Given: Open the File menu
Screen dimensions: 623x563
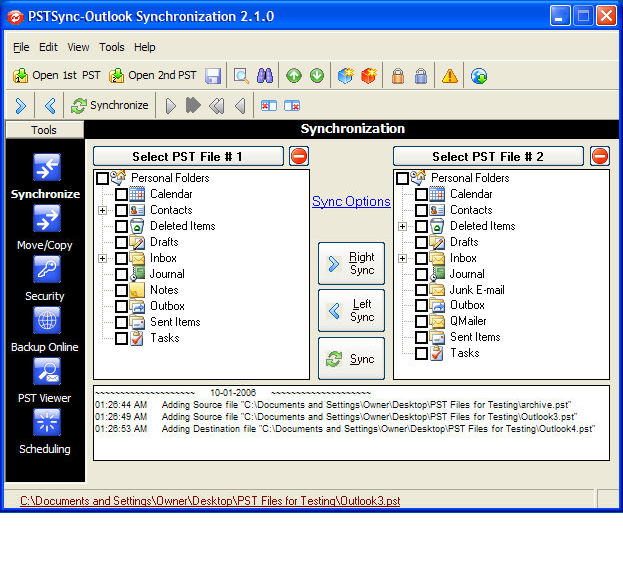Looking at the screenshot, I should pyautogui.click(x=21, y=47).
